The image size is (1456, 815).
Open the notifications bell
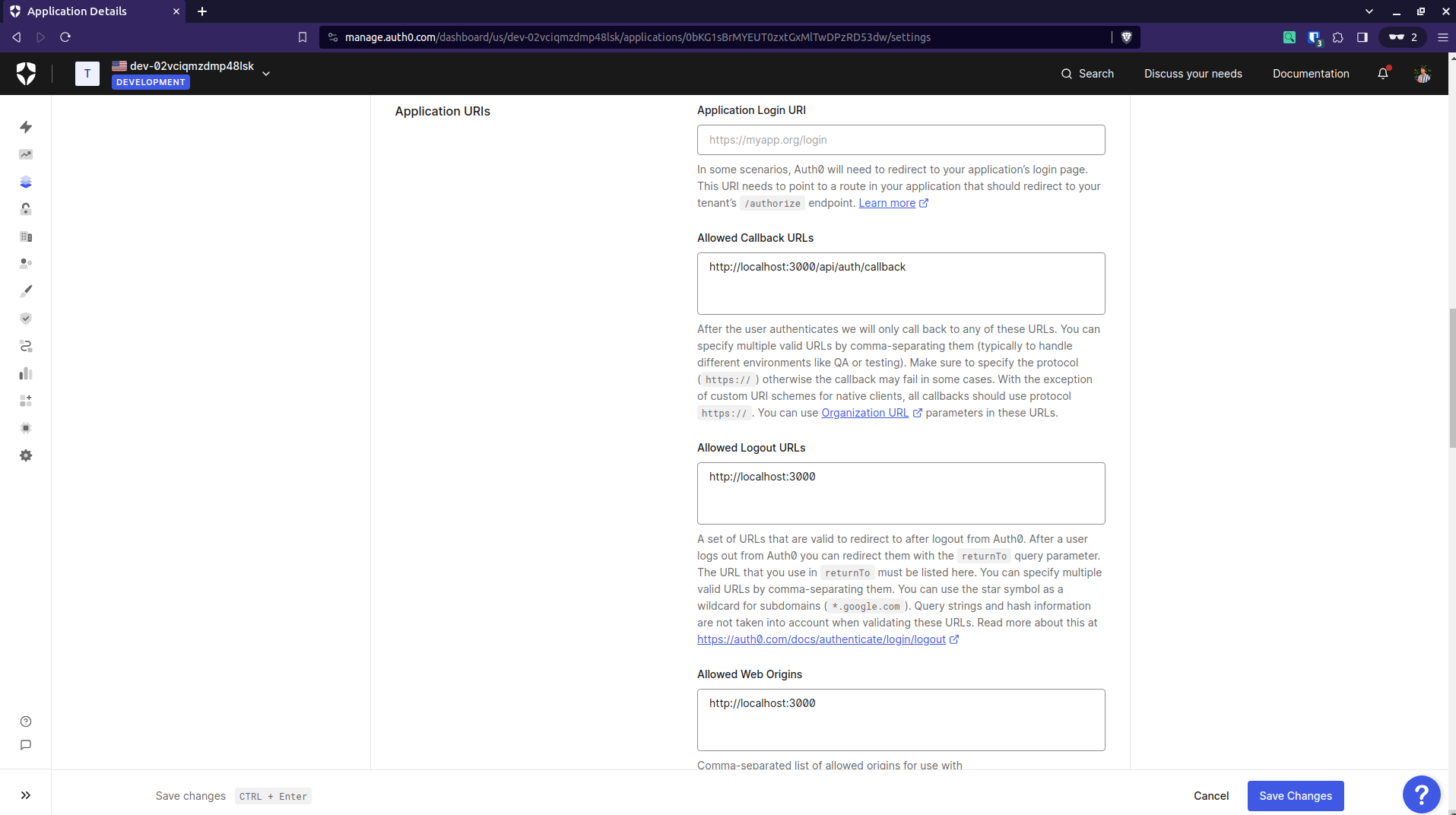tap(1383, 73)
